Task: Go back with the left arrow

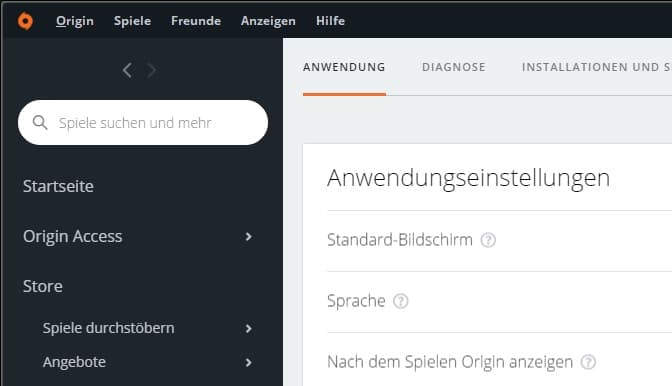Action: point(127,70)
